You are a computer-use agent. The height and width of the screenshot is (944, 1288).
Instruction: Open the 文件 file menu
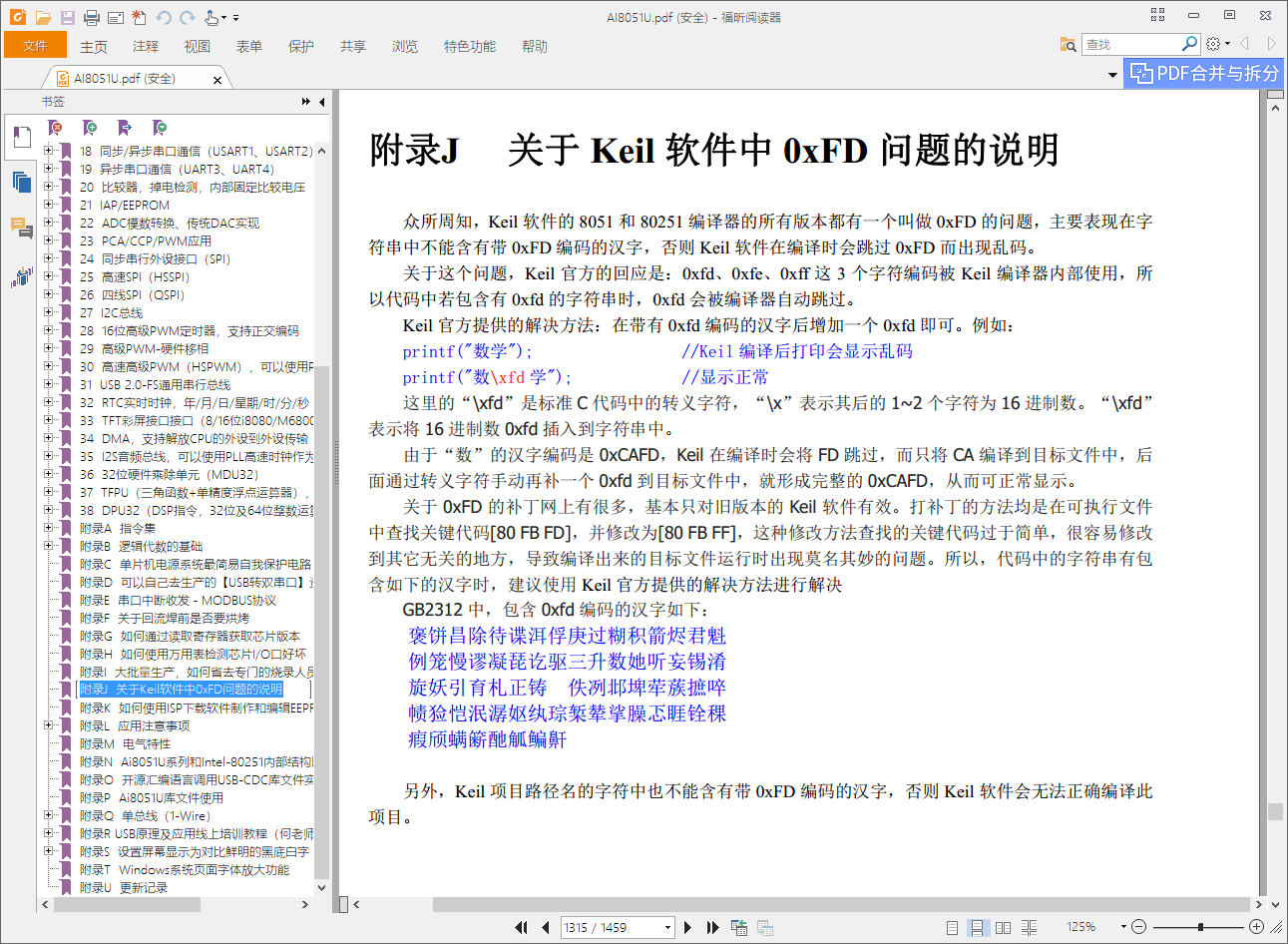35,46
